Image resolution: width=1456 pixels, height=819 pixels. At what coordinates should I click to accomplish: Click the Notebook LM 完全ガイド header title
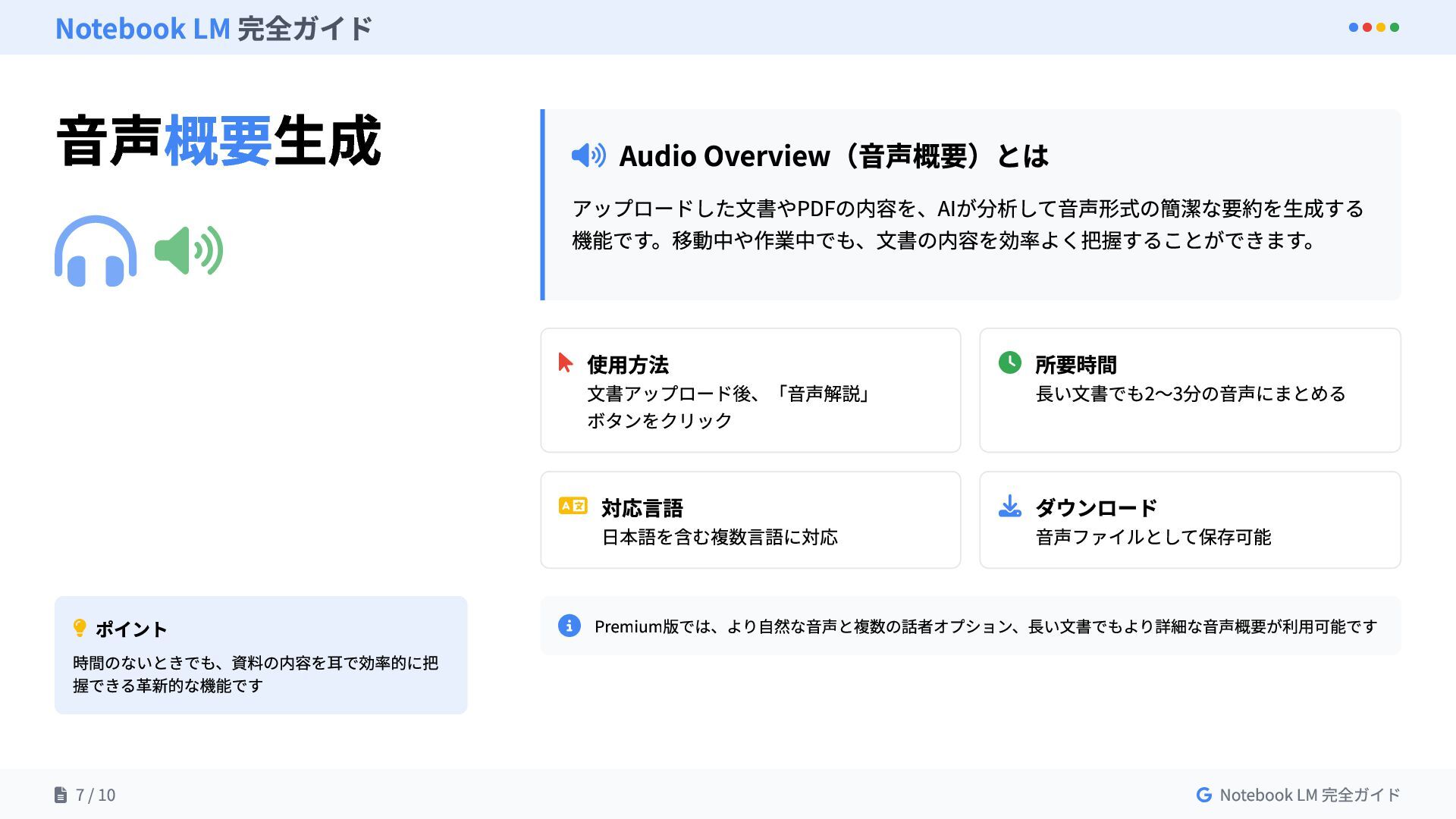click(x=213, y=28)
